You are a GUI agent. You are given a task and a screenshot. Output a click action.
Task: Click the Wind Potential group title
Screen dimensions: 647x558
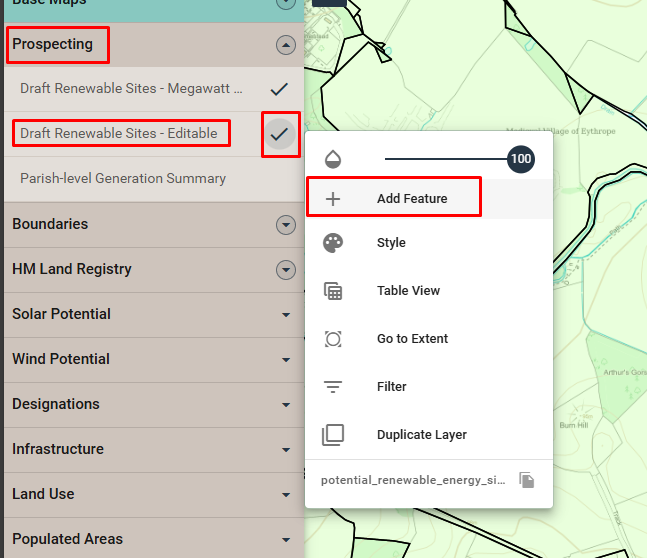coord(61,359)
